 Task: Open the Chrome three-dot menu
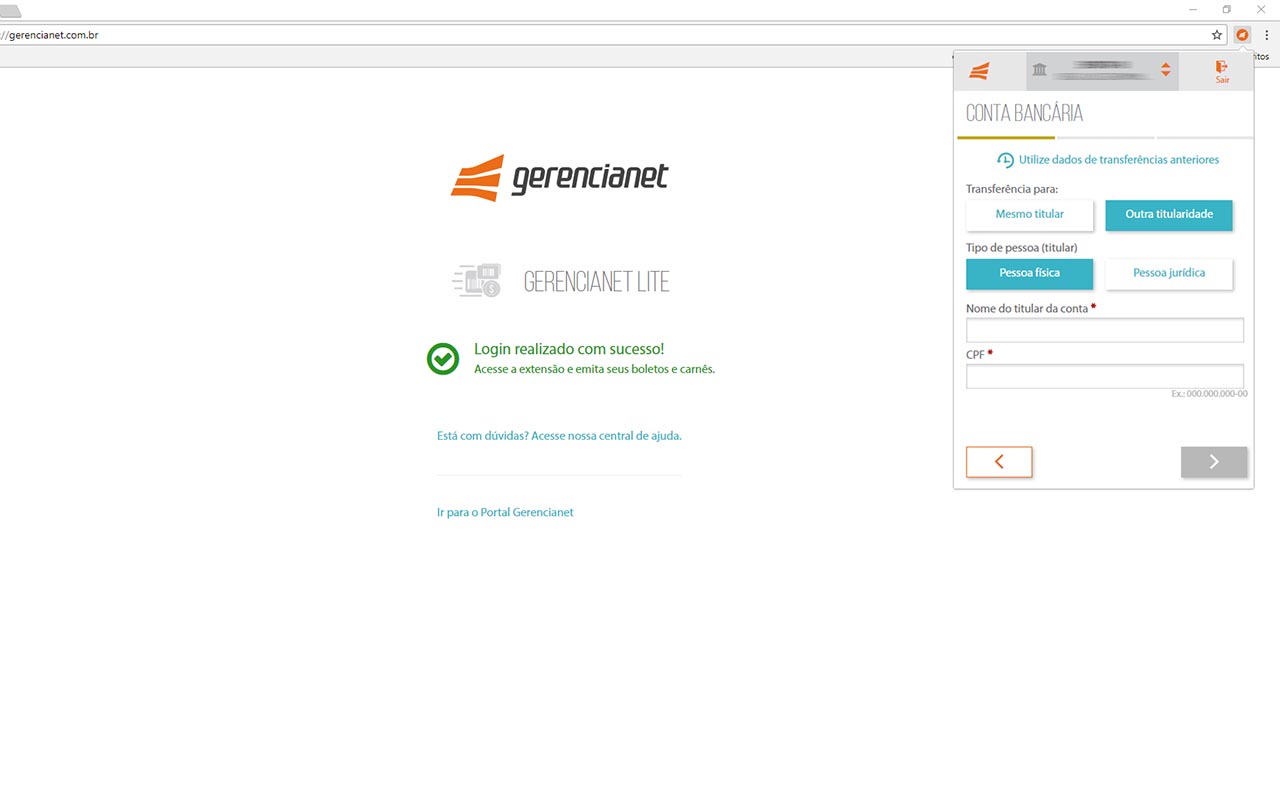[1266, 35]
